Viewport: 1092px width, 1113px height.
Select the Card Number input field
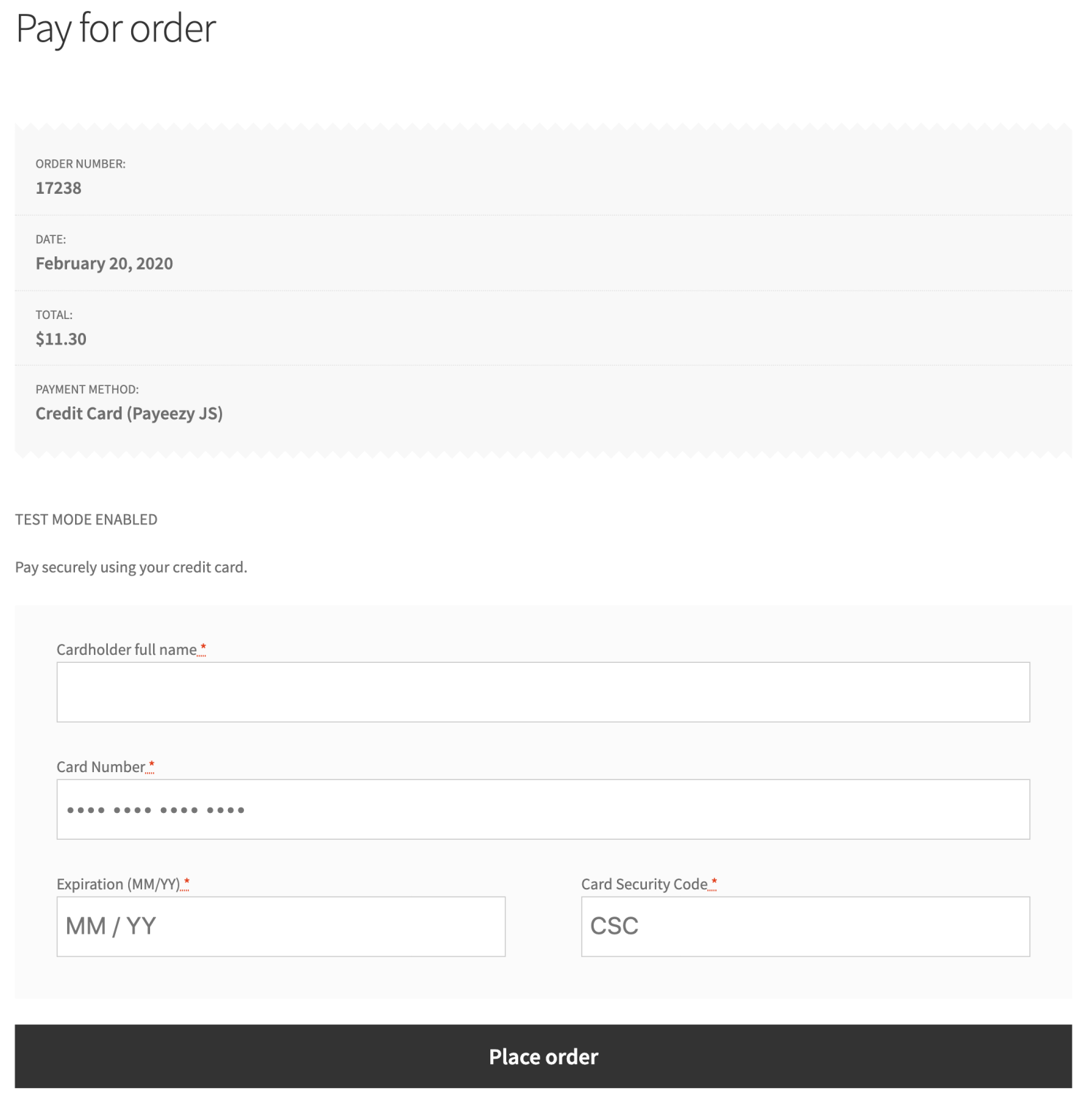[543, 809]
